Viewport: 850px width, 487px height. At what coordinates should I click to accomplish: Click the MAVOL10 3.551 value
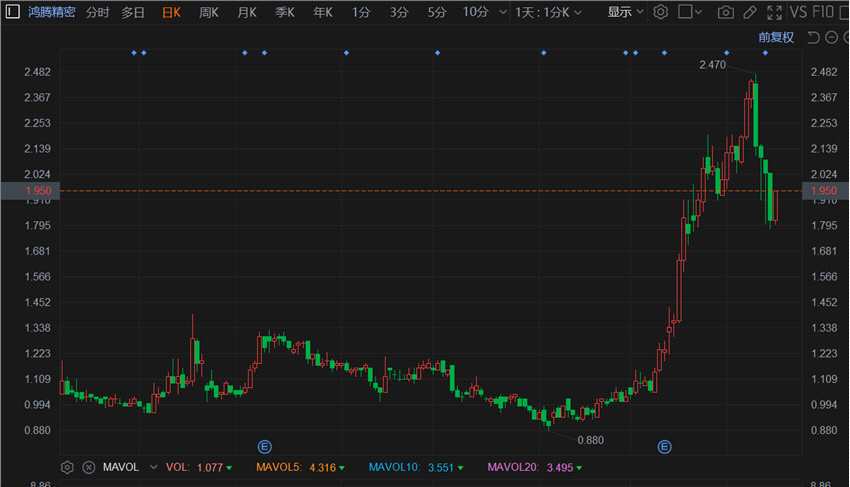point(441,467)
